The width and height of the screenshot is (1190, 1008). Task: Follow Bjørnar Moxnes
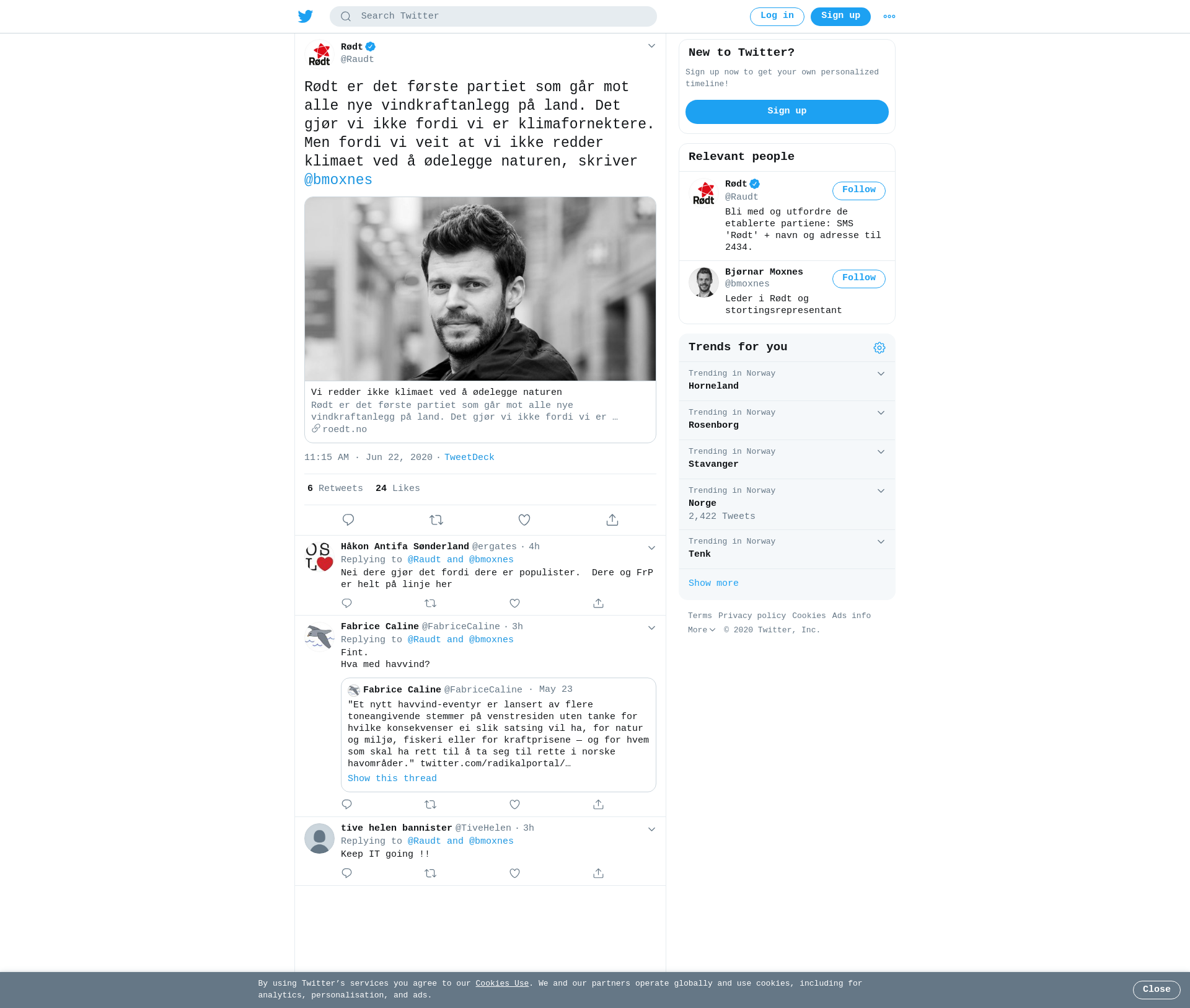tap(858, 278)
